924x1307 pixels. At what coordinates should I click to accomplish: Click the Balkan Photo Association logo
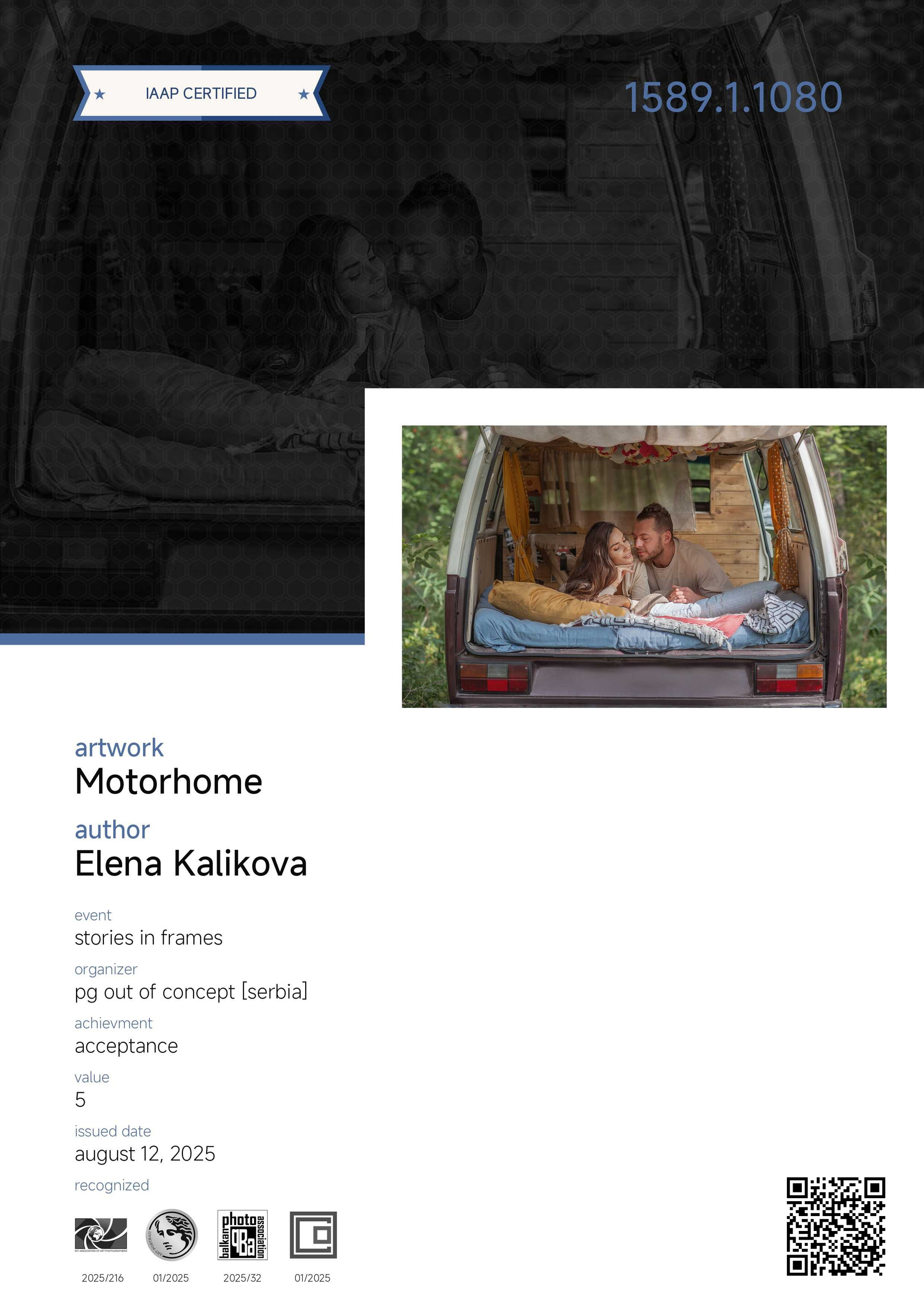(243, 1235)
